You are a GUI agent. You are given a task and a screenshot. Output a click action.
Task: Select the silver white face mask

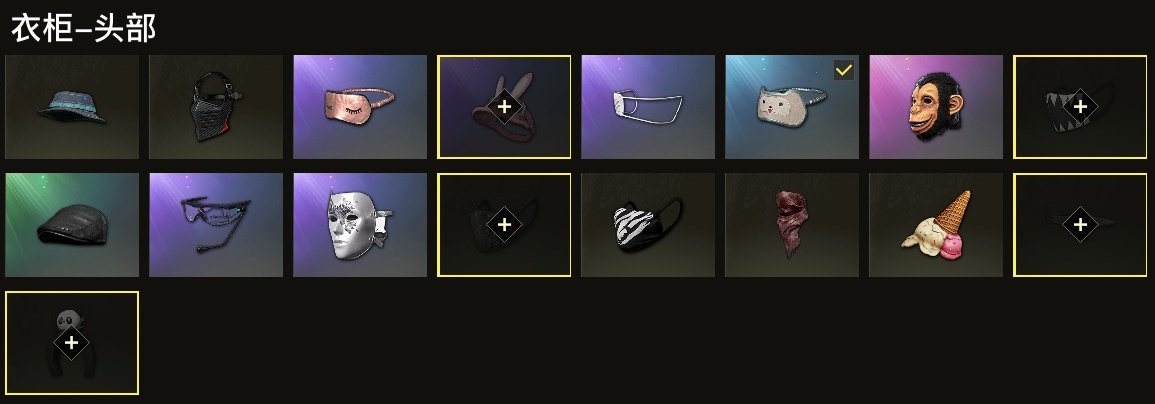[360, 225]
